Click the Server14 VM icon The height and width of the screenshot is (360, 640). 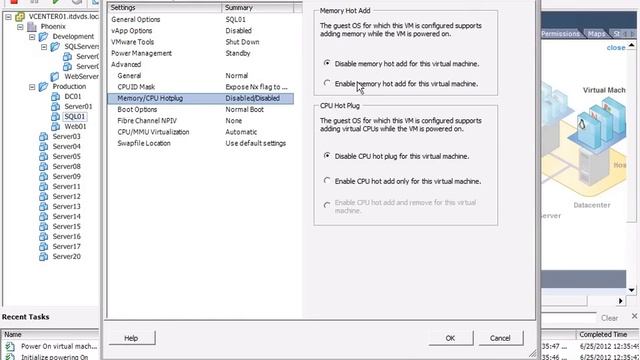pos(43,217)
